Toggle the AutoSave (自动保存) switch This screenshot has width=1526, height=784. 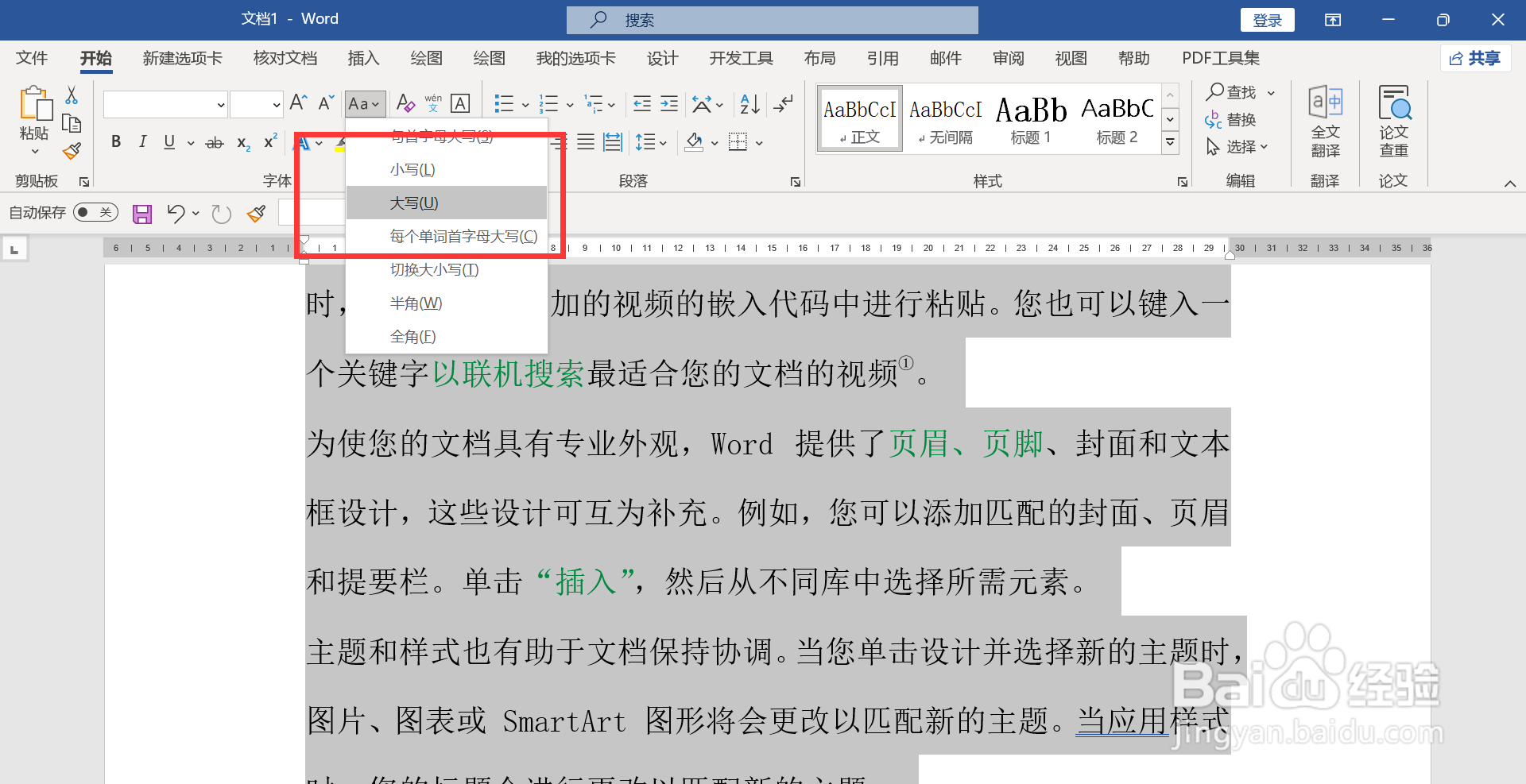click(95, 212)
